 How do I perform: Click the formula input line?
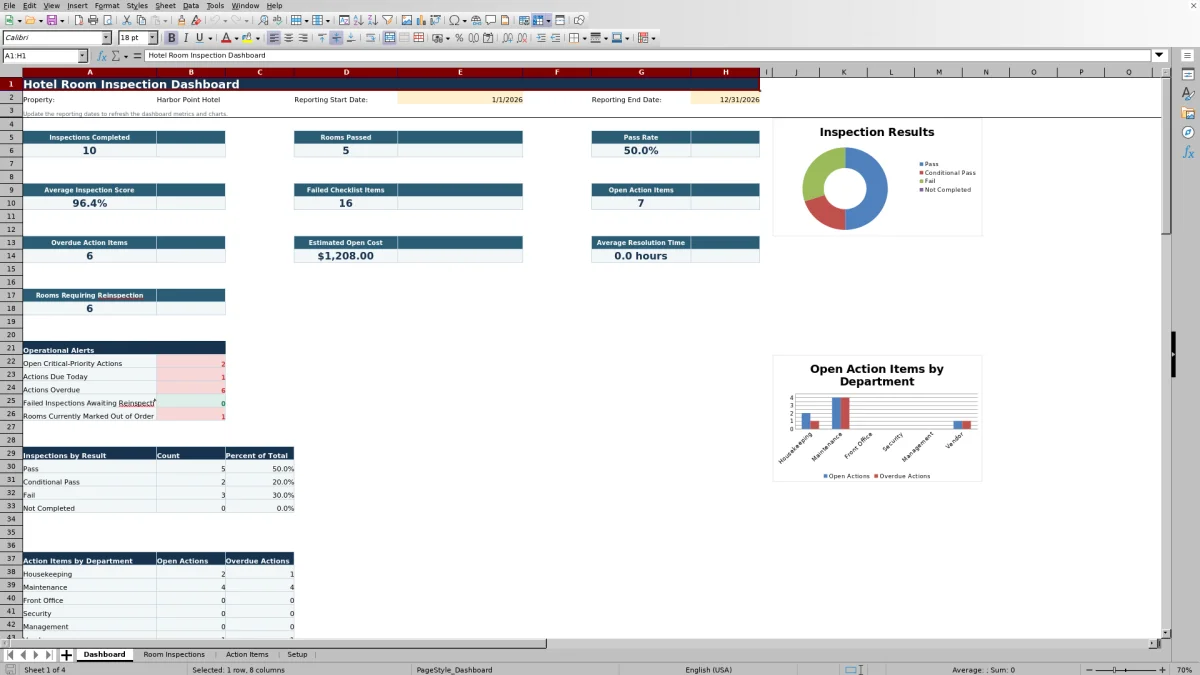(648, 56)
